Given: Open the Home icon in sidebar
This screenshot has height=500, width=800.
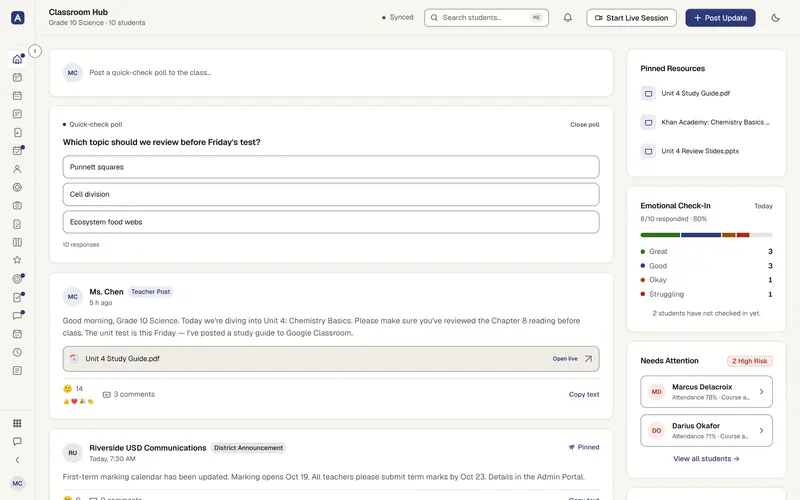Looking at the screenshot, I should (17, 59).
